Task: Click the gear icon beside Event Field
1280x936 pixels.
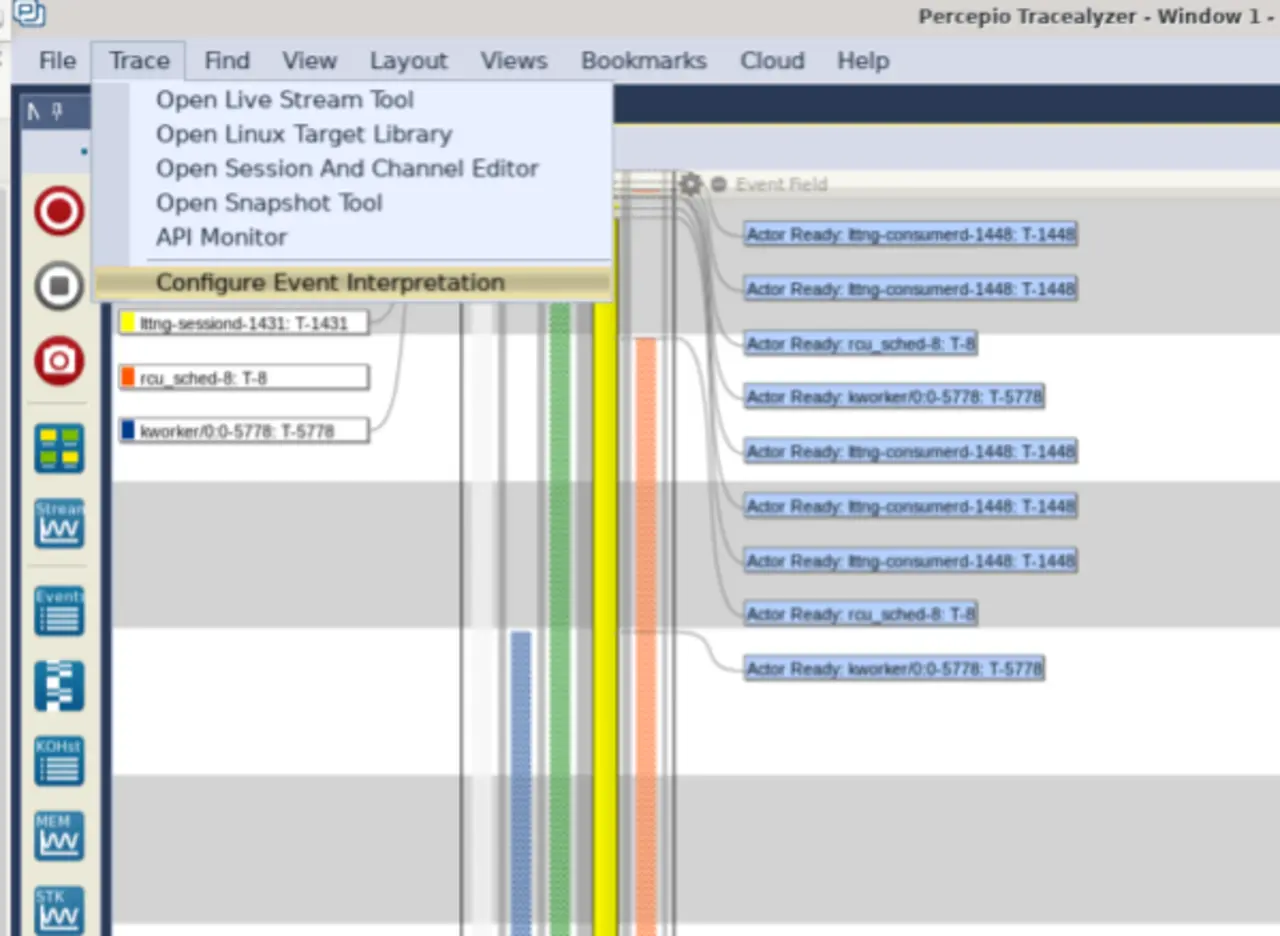Action: click(690, 184)
